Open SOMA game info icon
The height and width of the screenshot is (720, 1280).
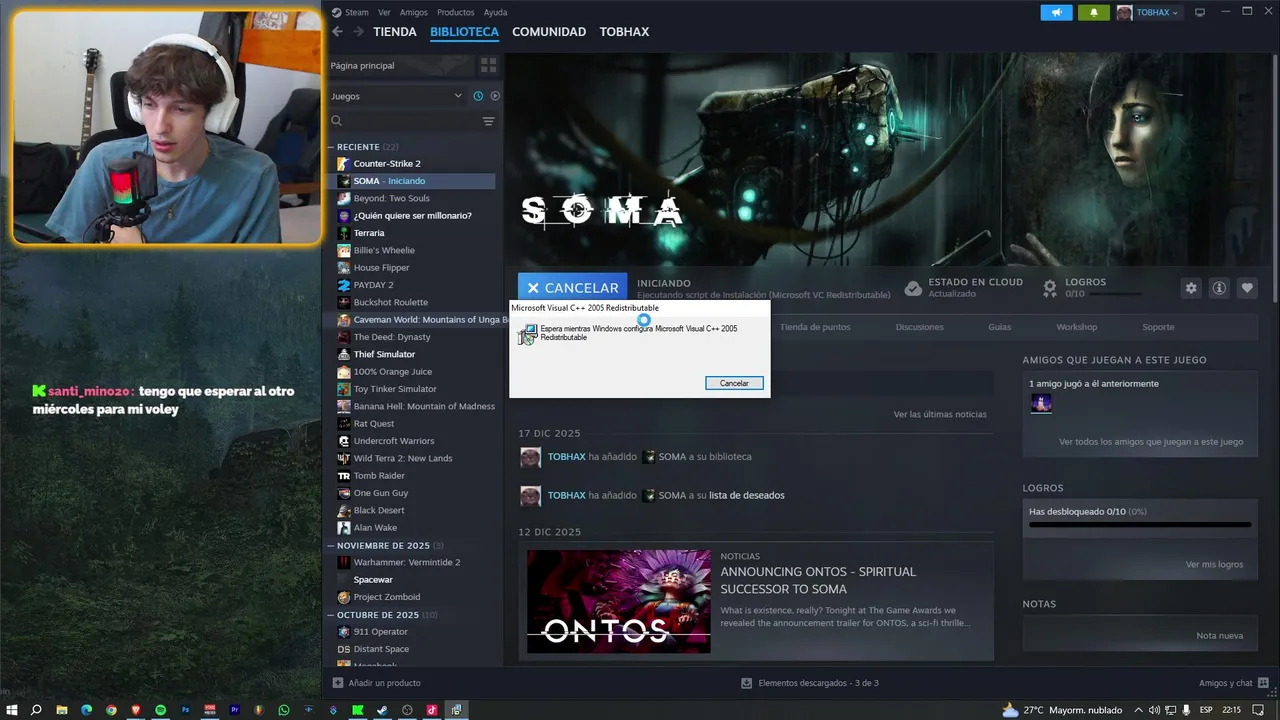(1219, 288)
